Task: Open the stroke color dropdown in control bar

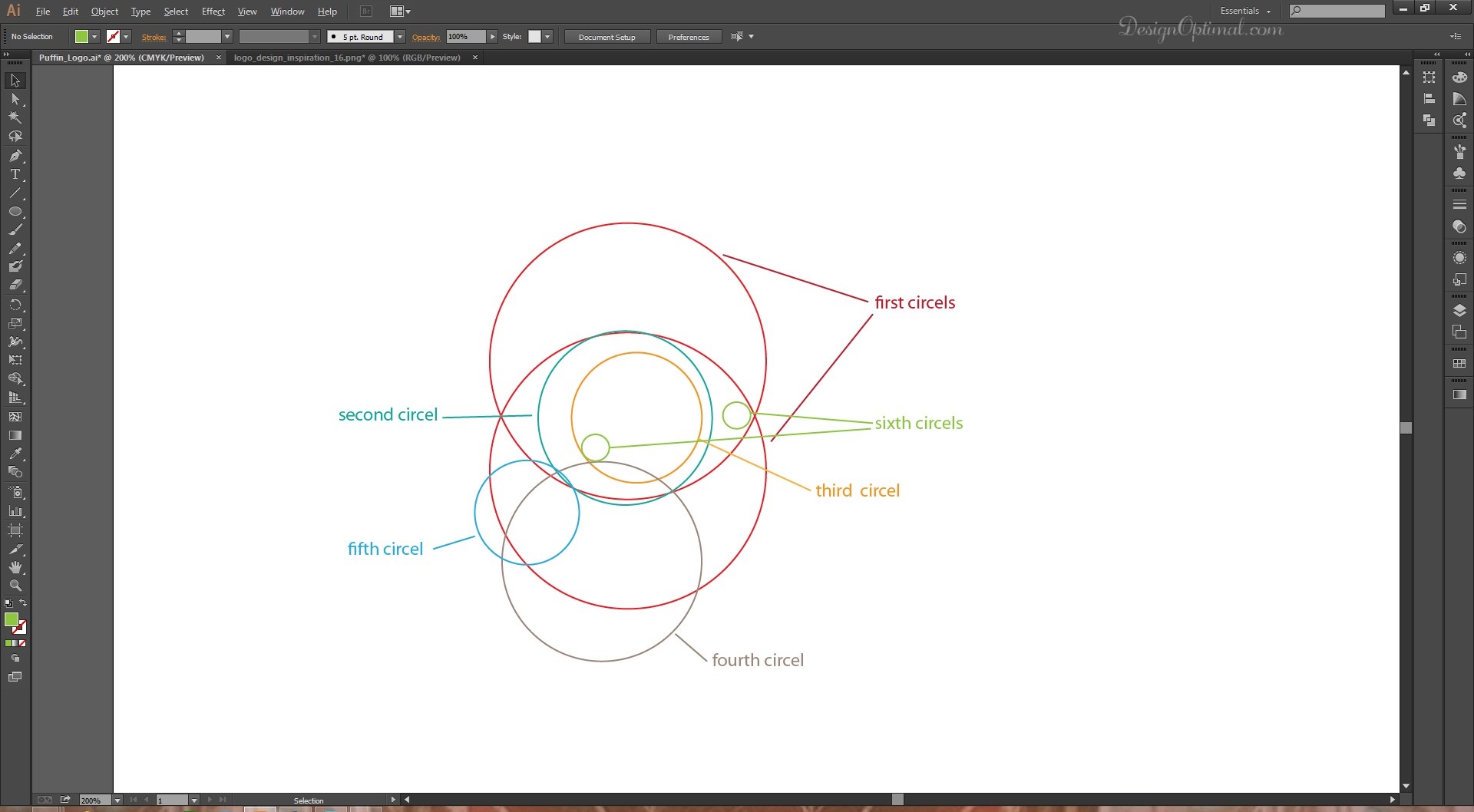Action: tap(126, 37)
